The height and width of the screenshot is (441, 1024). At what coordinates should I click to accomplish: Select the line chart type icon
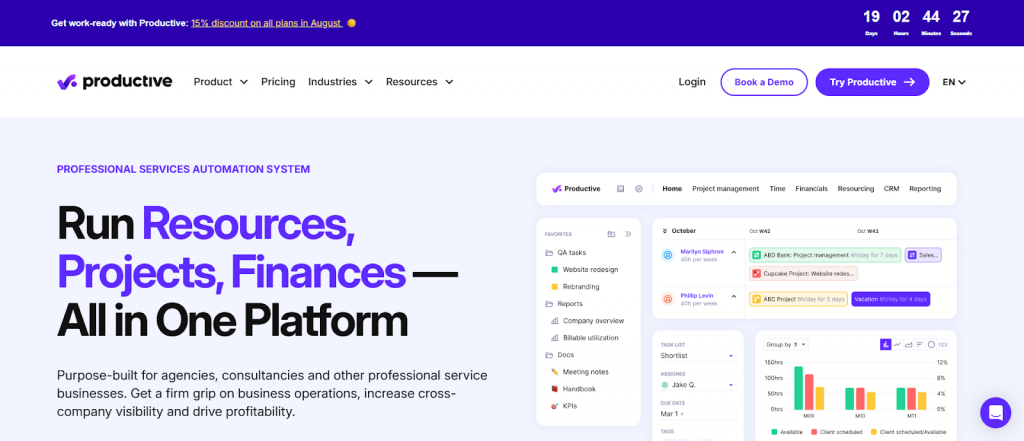pyautogui.click(x=898, y=344)
